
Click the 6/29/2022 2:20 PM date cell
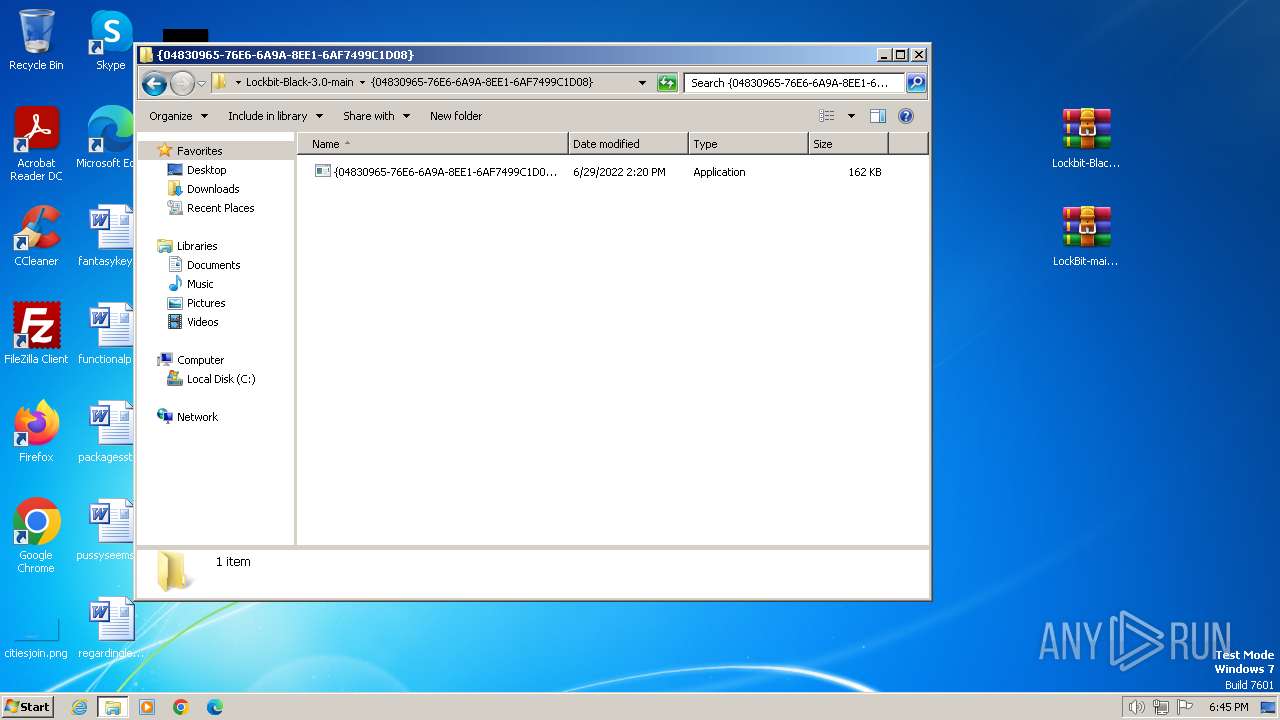(x=619, y=172)
